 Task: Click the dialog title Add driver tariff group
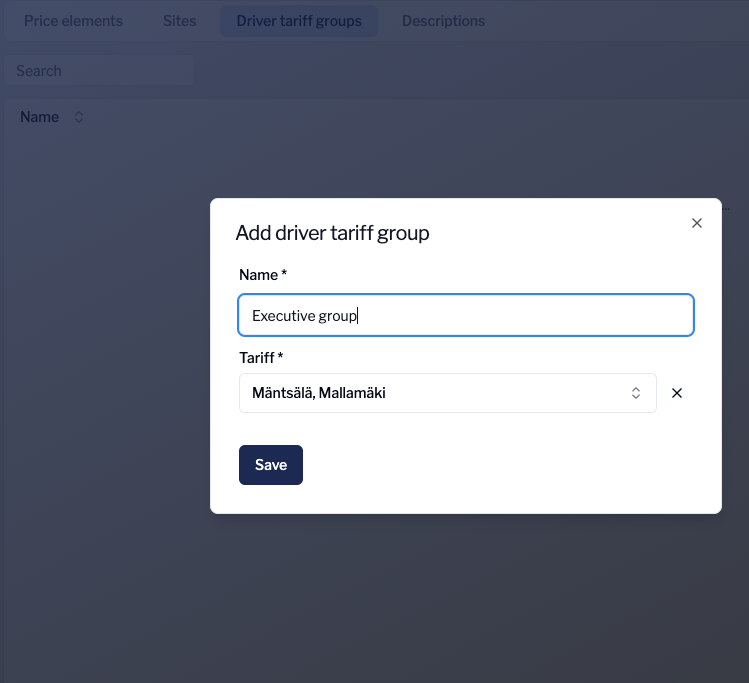[x=332, y=233]
